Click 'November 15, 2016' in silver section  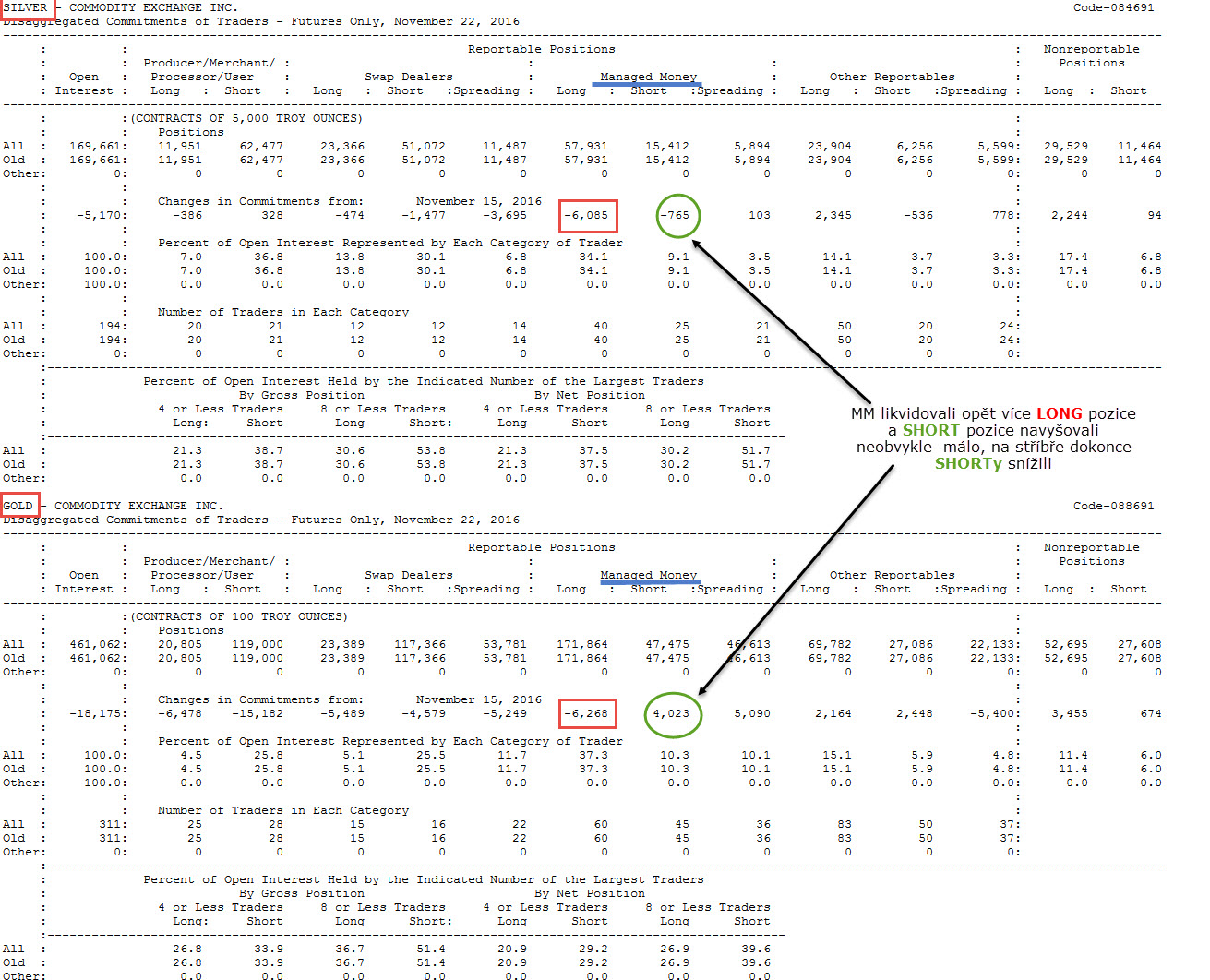478,201
